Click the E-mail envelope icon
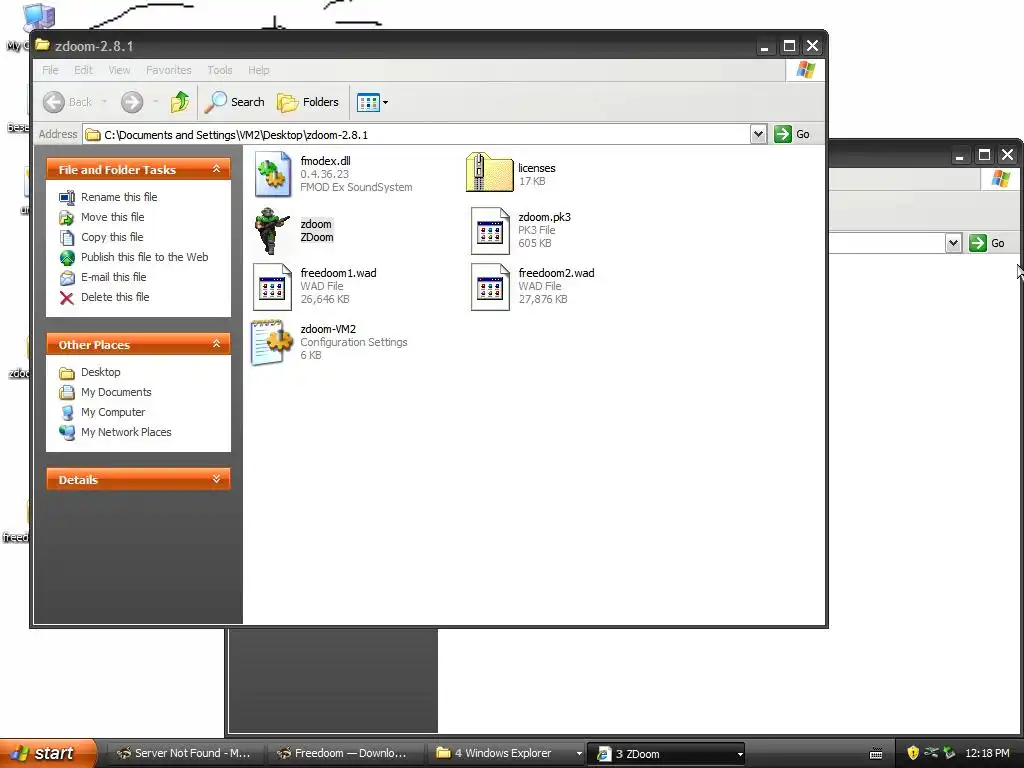Screen dimensions: 1024x768 click(x=67, y=278)
